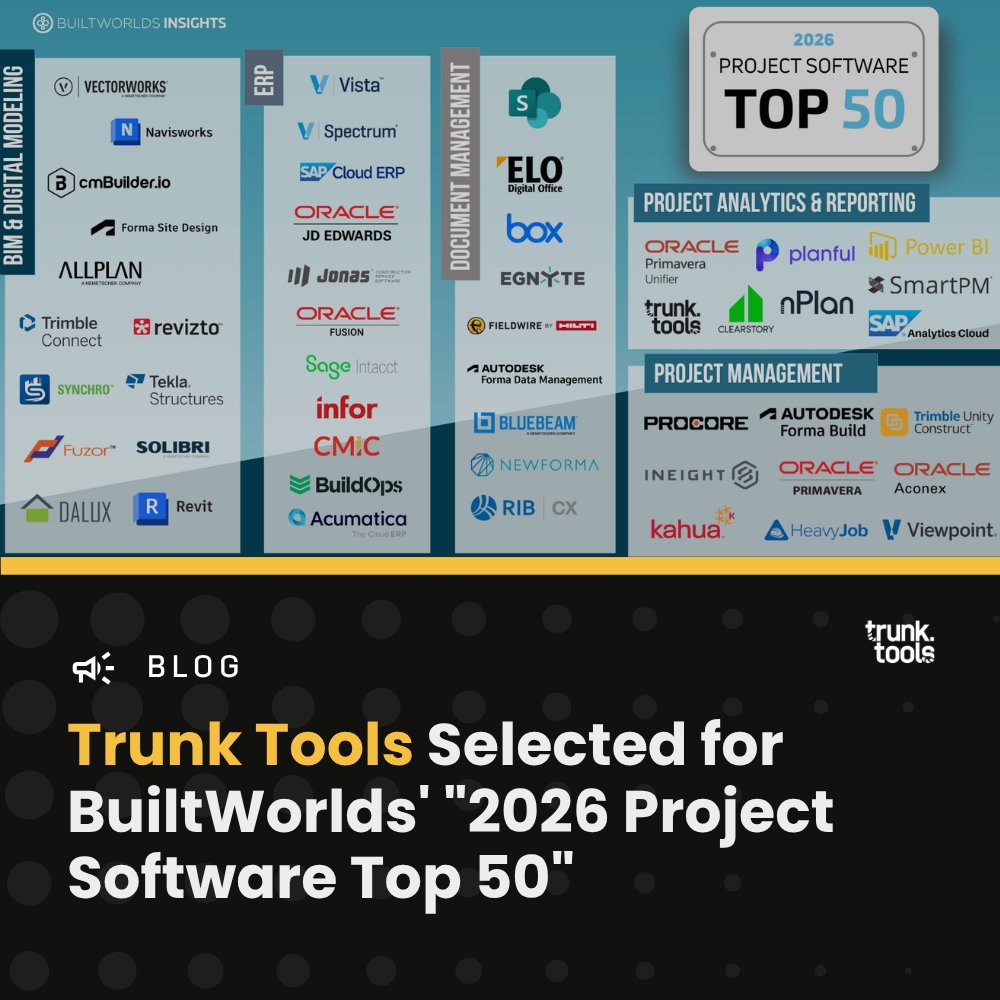
Task: Select the SAP Analytics Cloud logo
Action: point(929,324)
